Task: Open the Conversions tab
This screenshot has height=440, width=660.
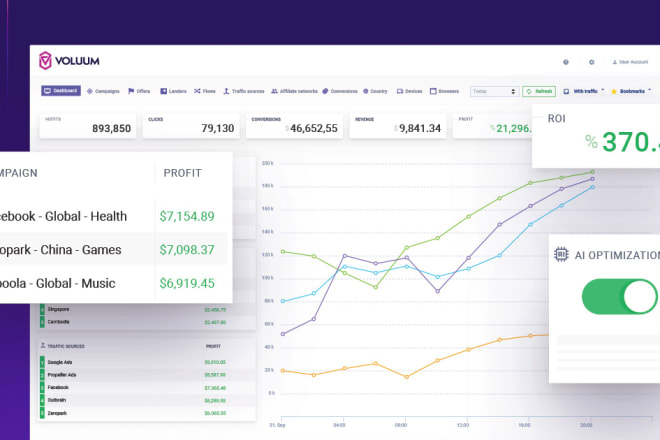Action: point(340,91)
